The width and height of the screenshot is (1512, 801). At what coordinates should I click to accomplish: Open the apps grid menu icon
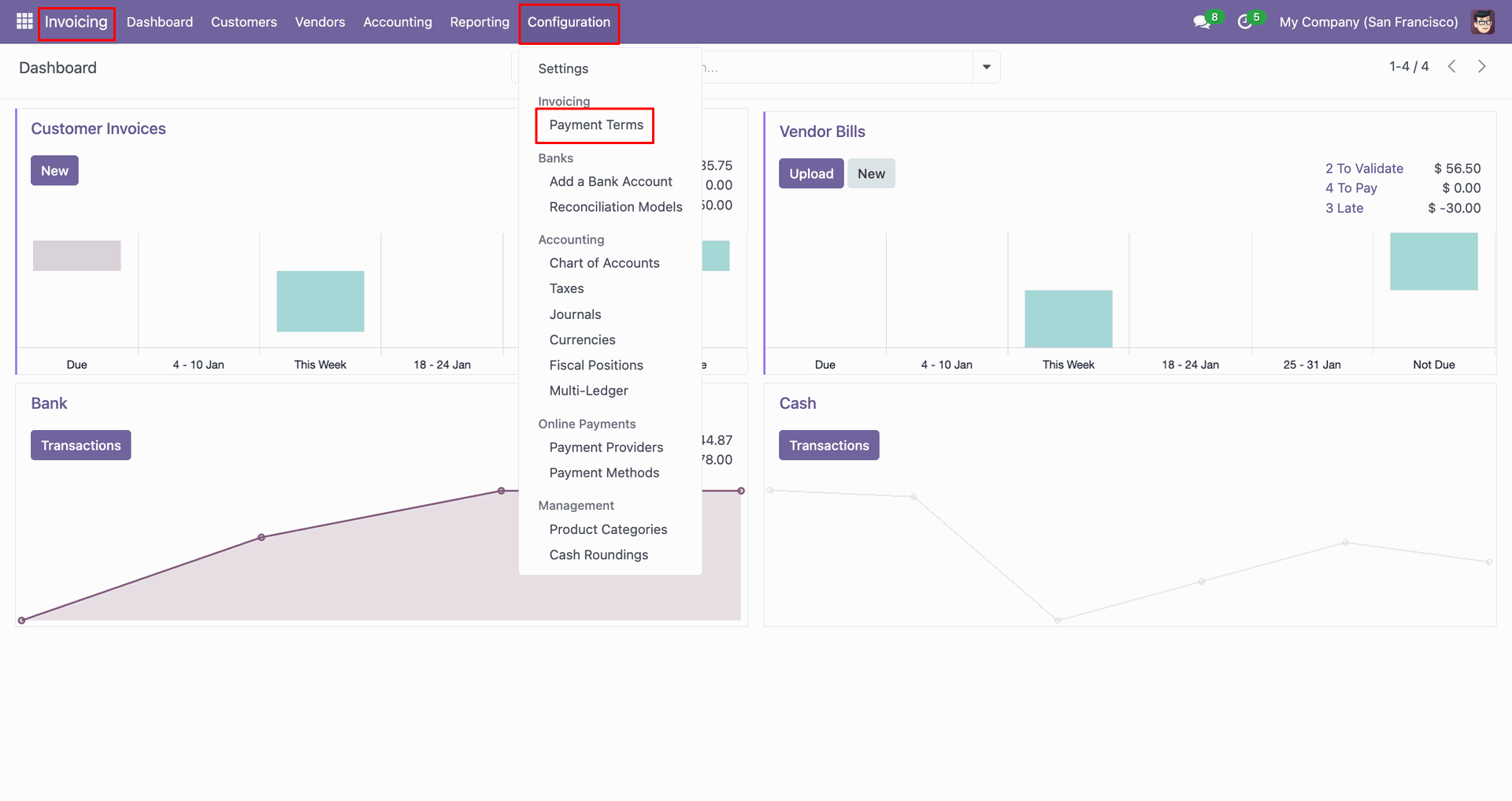pos(24,21)
